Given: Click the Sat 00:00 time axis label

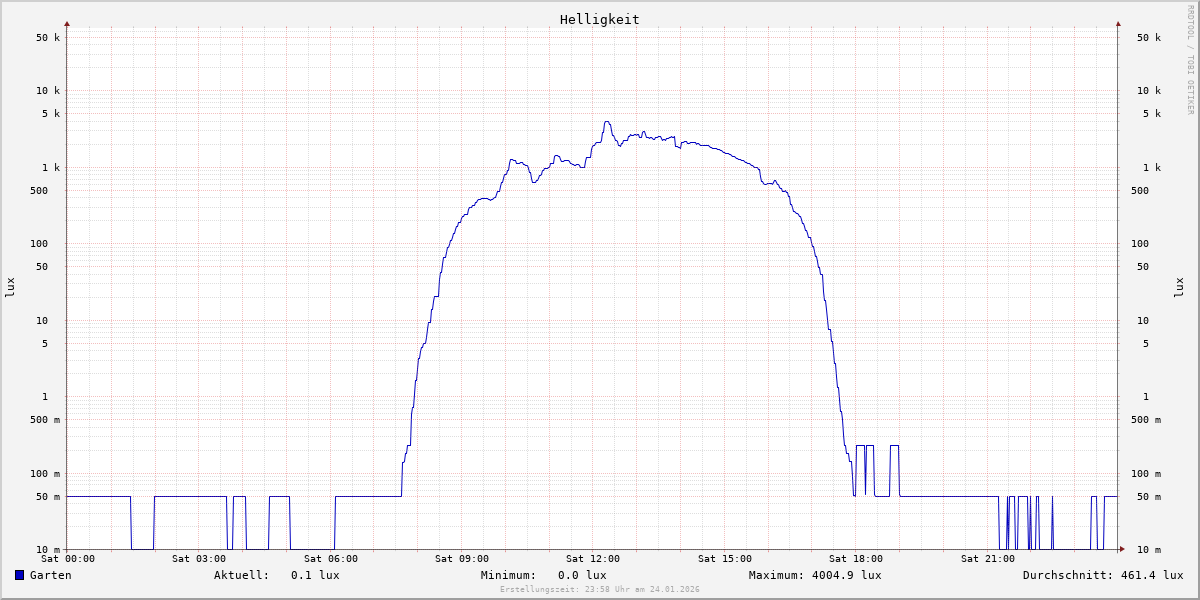Looking at the screenshot, I should (x=68, y=559).
